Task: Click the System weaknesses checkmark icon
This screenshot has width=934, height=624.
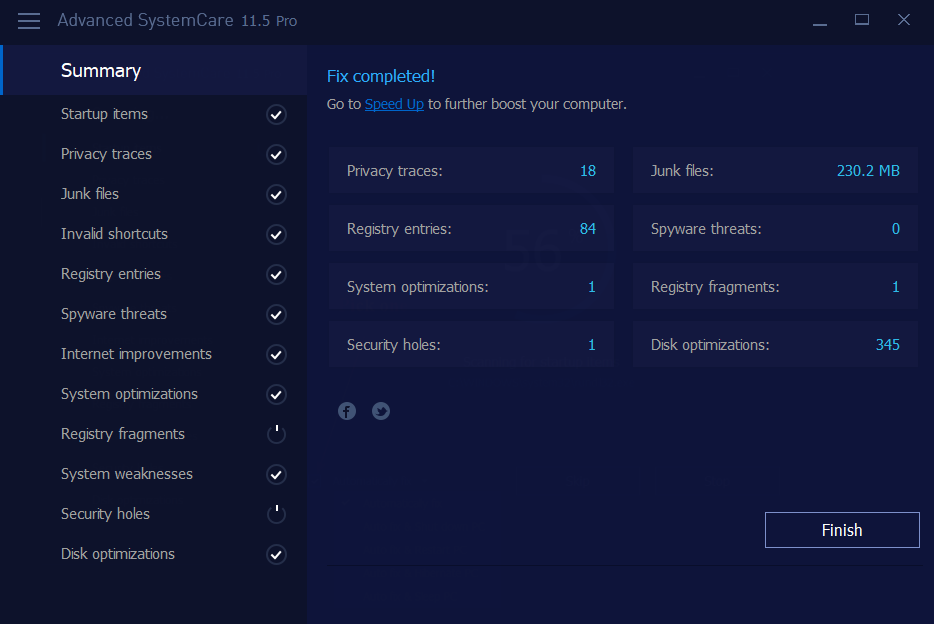Action: pyautogui.click(x=276, y=475)
